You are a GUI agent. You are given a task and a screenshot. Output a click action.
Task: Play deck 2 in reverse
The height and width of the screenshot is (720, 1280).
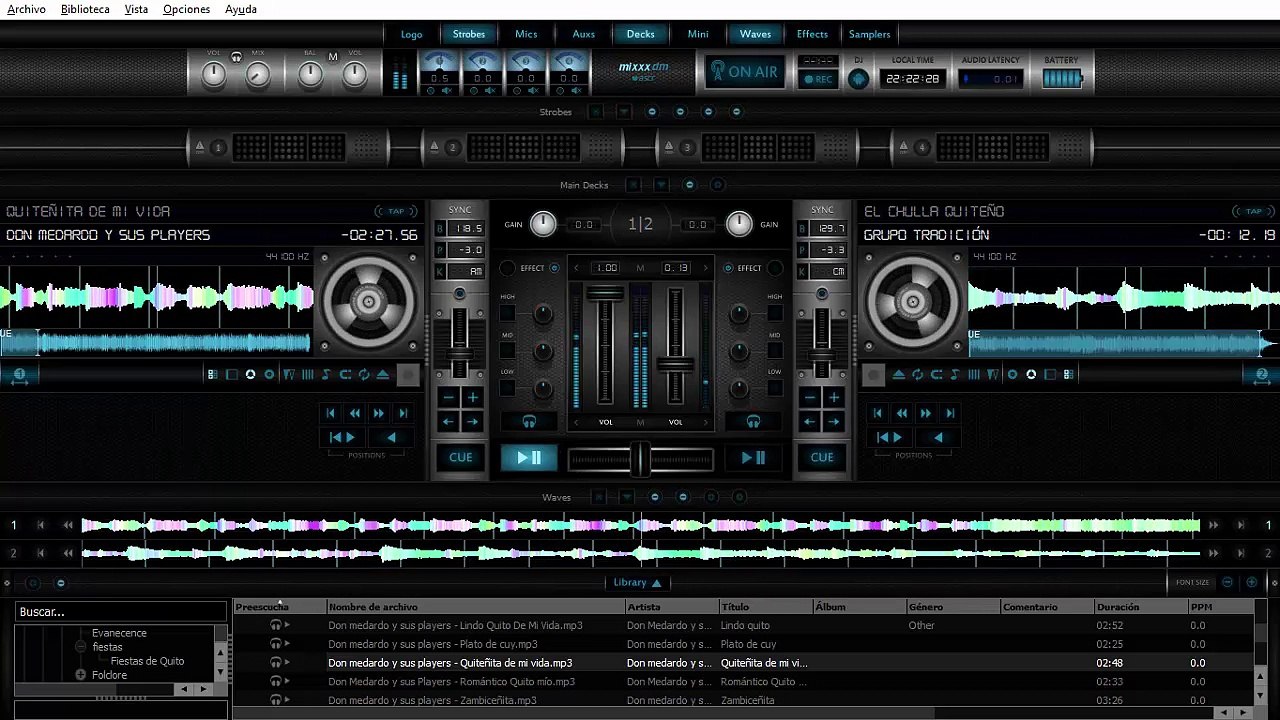pyautogui.click(x=938, y=437)
